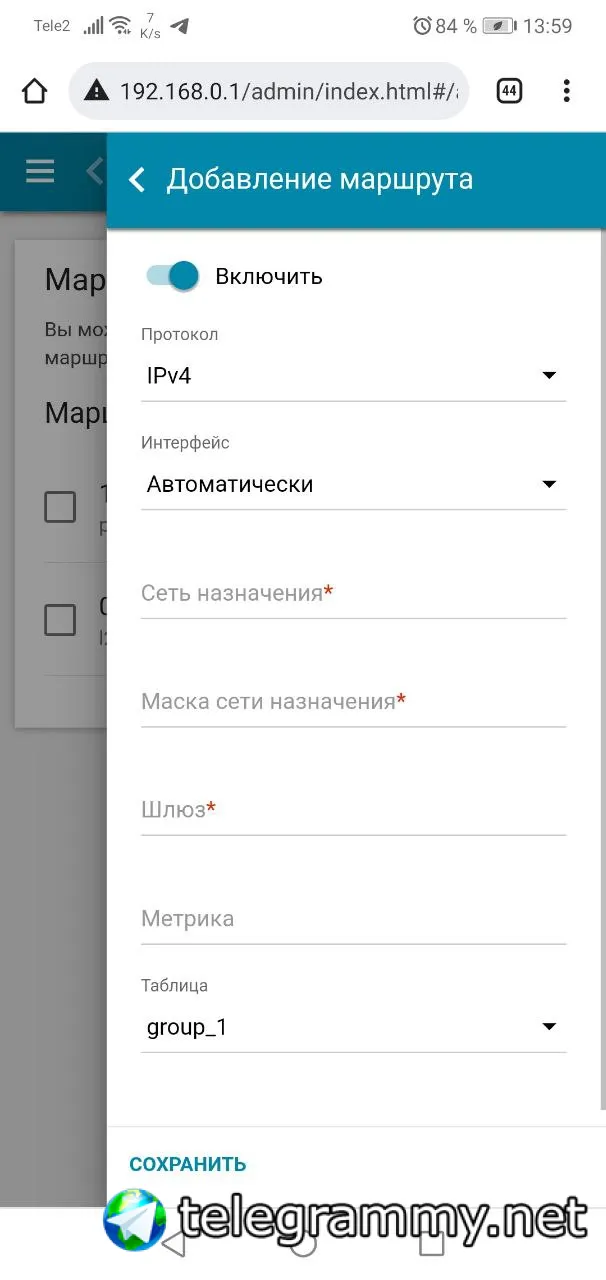The height and width of the screenshot is (1280, 606).
Task: Check the second route checkbox
Action: pyautogui.click(x=60, y=620)
